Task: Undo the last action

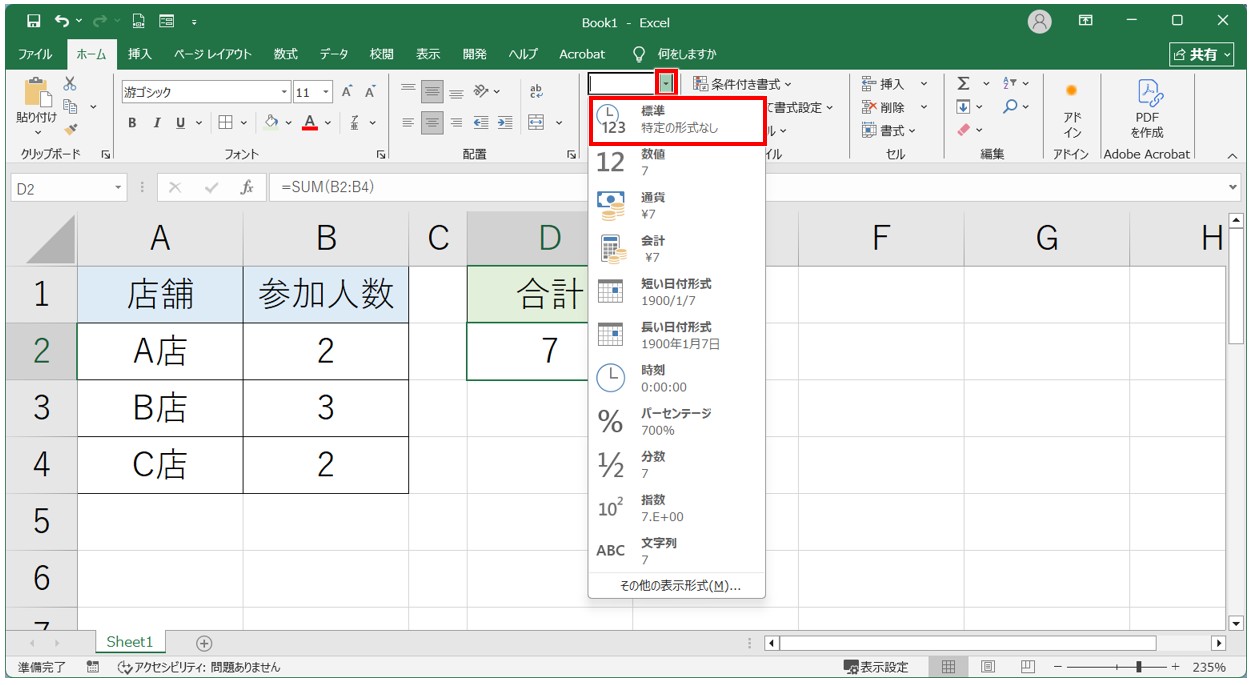Action: (x=62, y=21)
